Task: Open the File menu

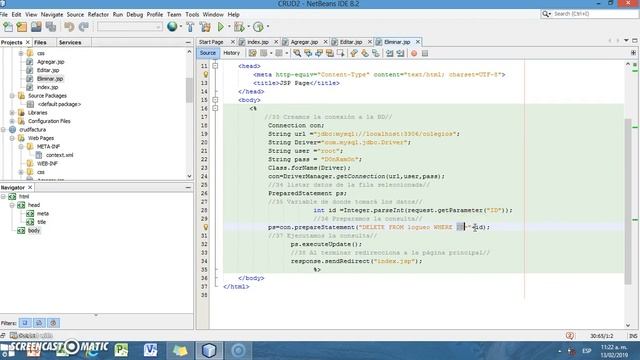Action: click(x=4, y=14)
